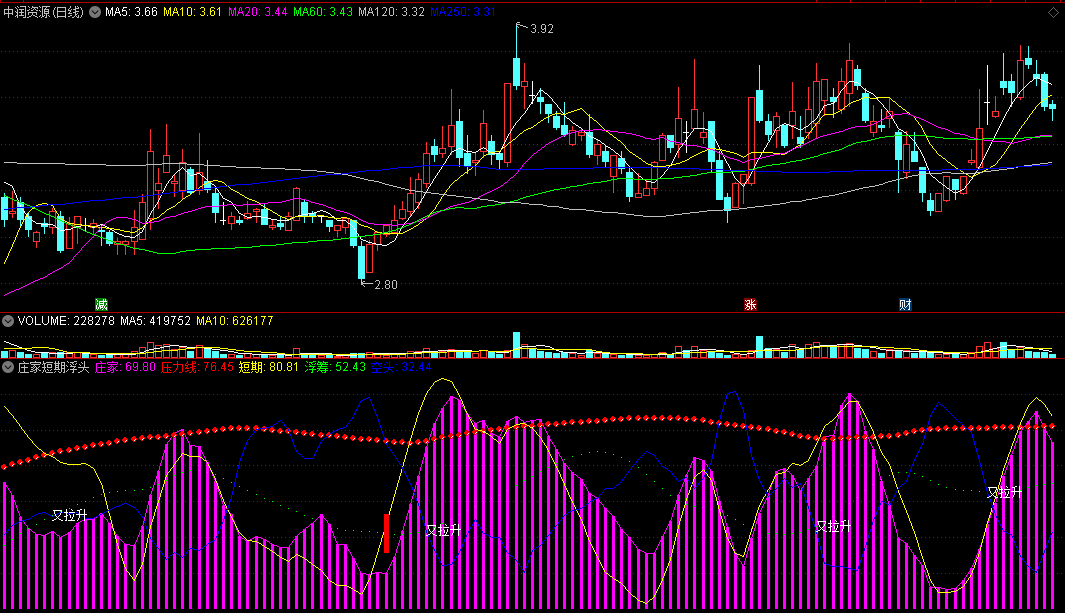This screenshot has width=1065, height=613.
Task: Click the 又拉升 label below 张 marker area
Action: click(x=833, y=526)
